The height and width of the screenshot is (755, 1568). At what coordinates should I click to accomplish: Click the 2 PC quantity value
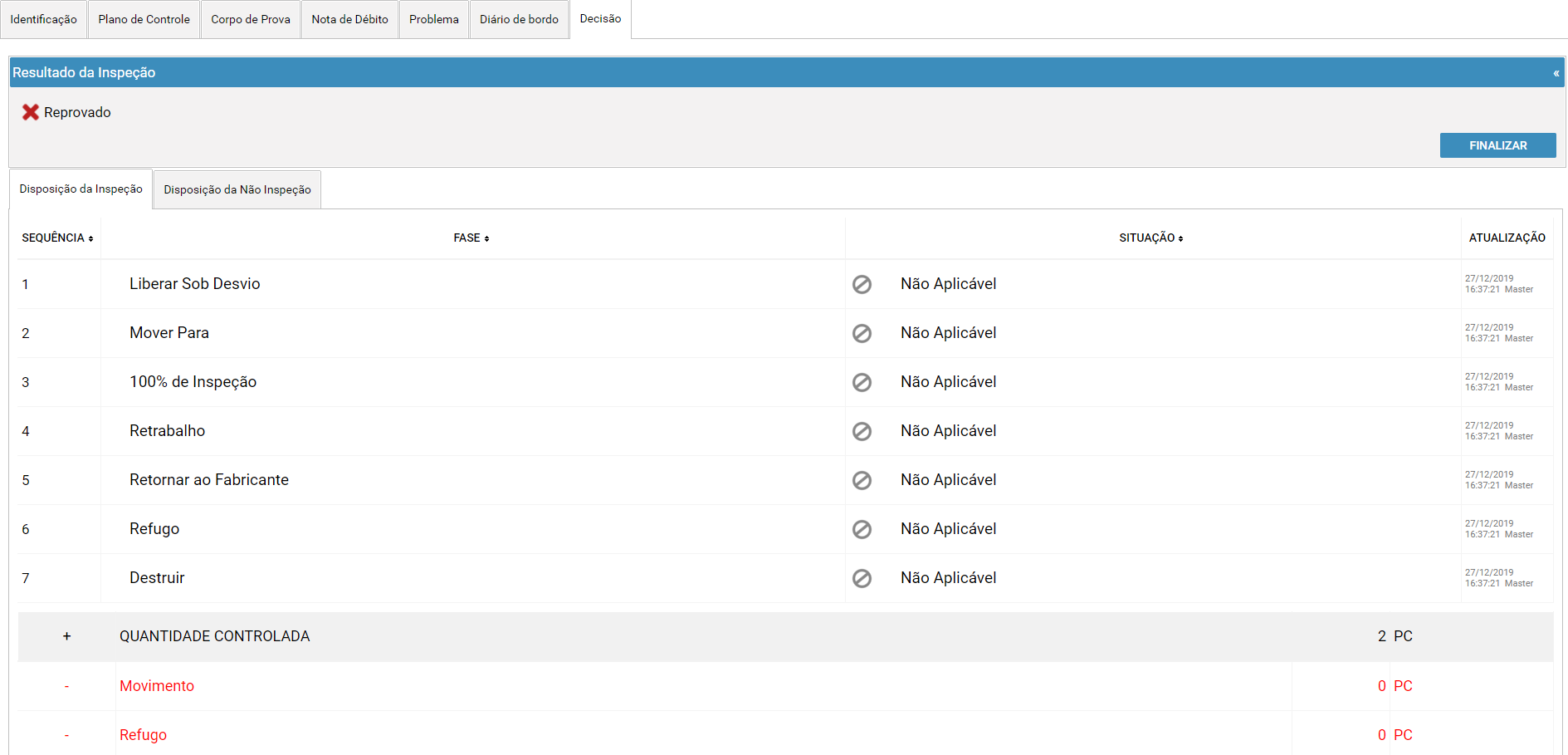point(1395,636)
